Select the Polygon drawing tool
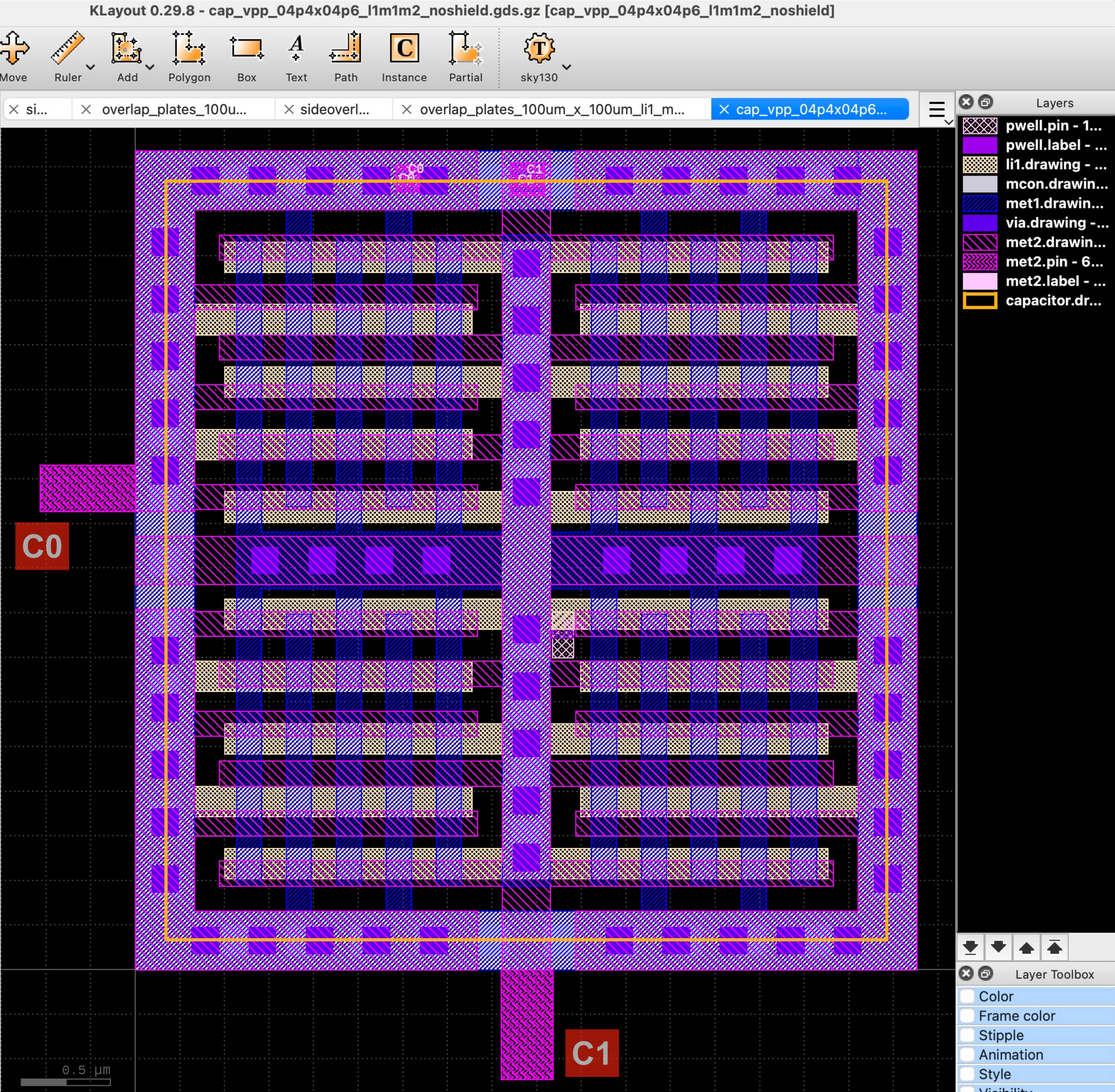Viewport: 1115px width, 1092px height. [x=189, y=57]
